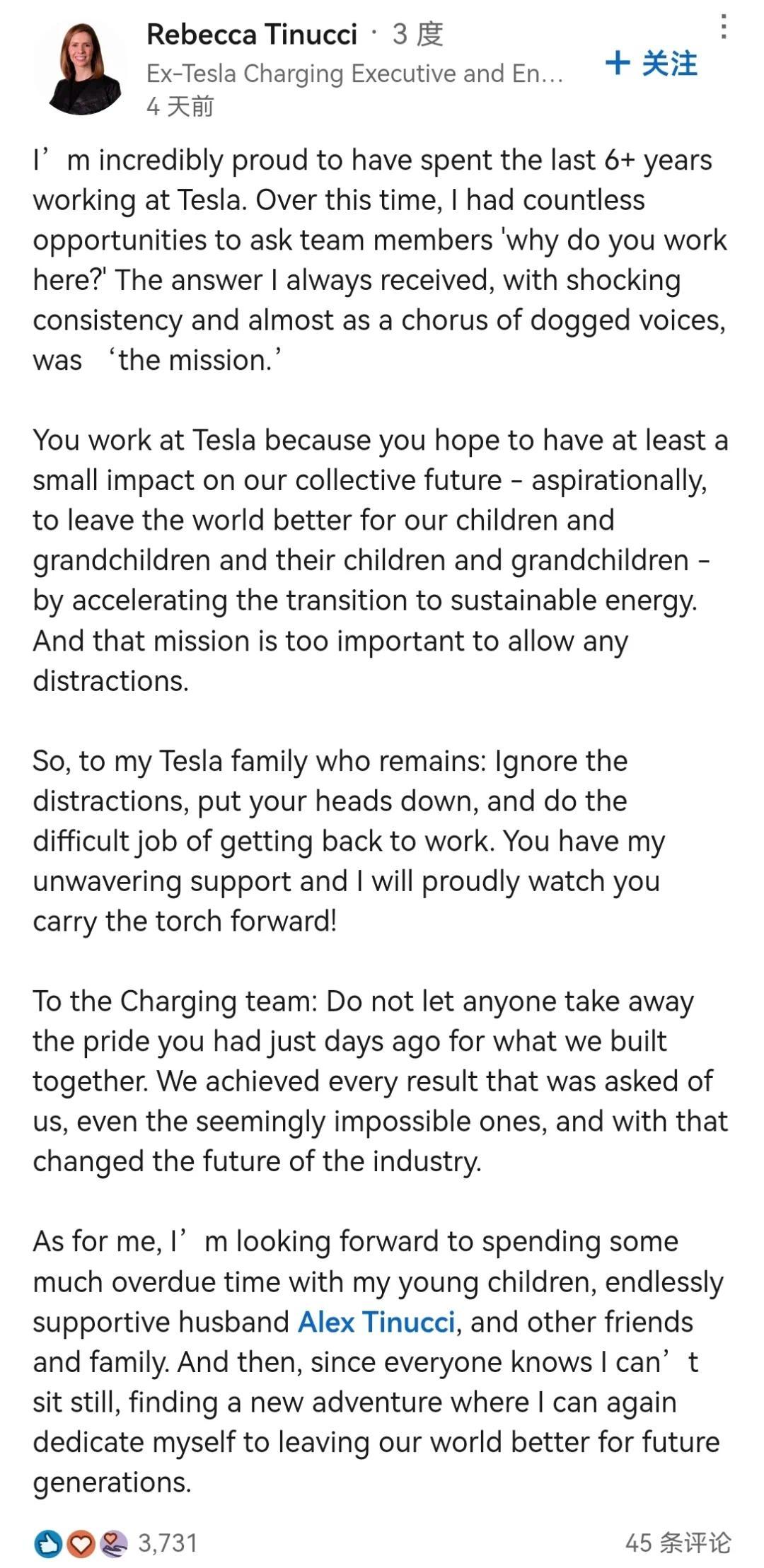The image size is (764, 1568).
Task: Click the purple support reaction icon
Action: 113,1543
